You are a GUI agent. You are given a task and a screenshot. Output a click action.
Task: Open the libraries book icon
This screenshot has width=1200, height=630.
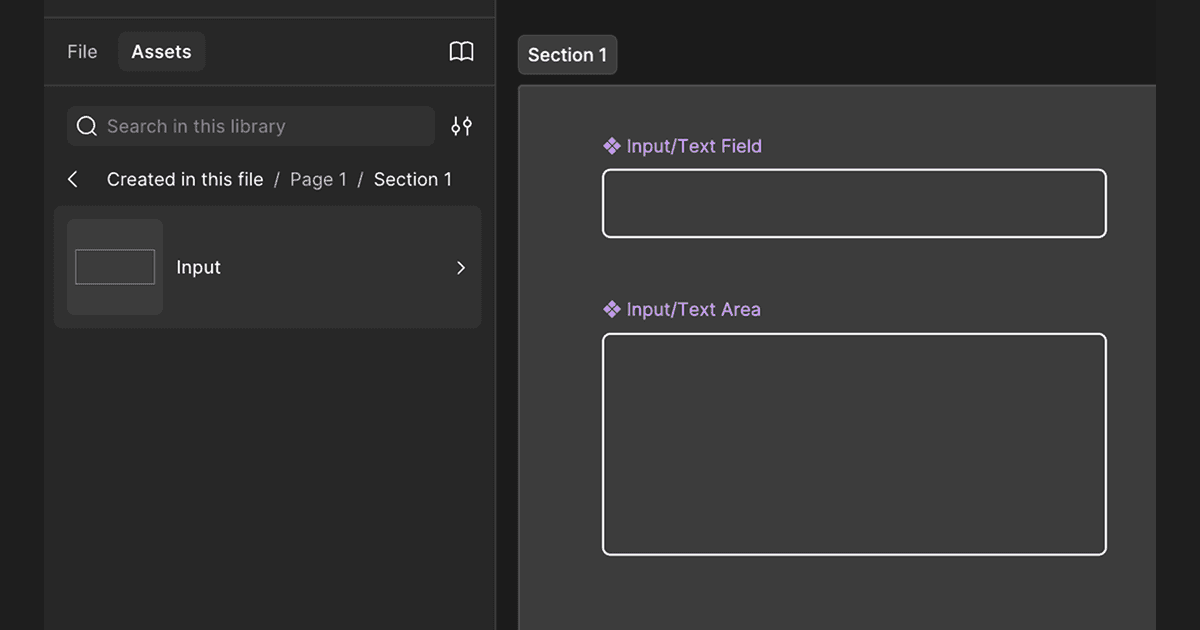[x=461, y=52]
